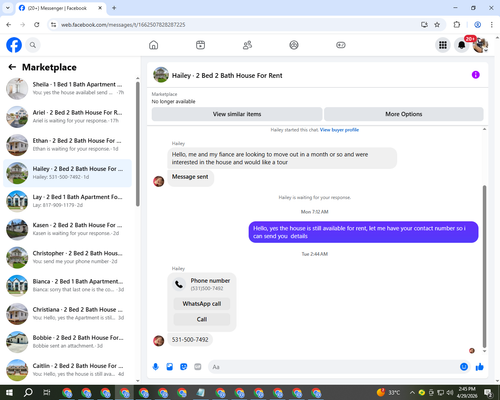500x400 pixels.
Task: Open Windows Task View
Action: tap(47, 393)
